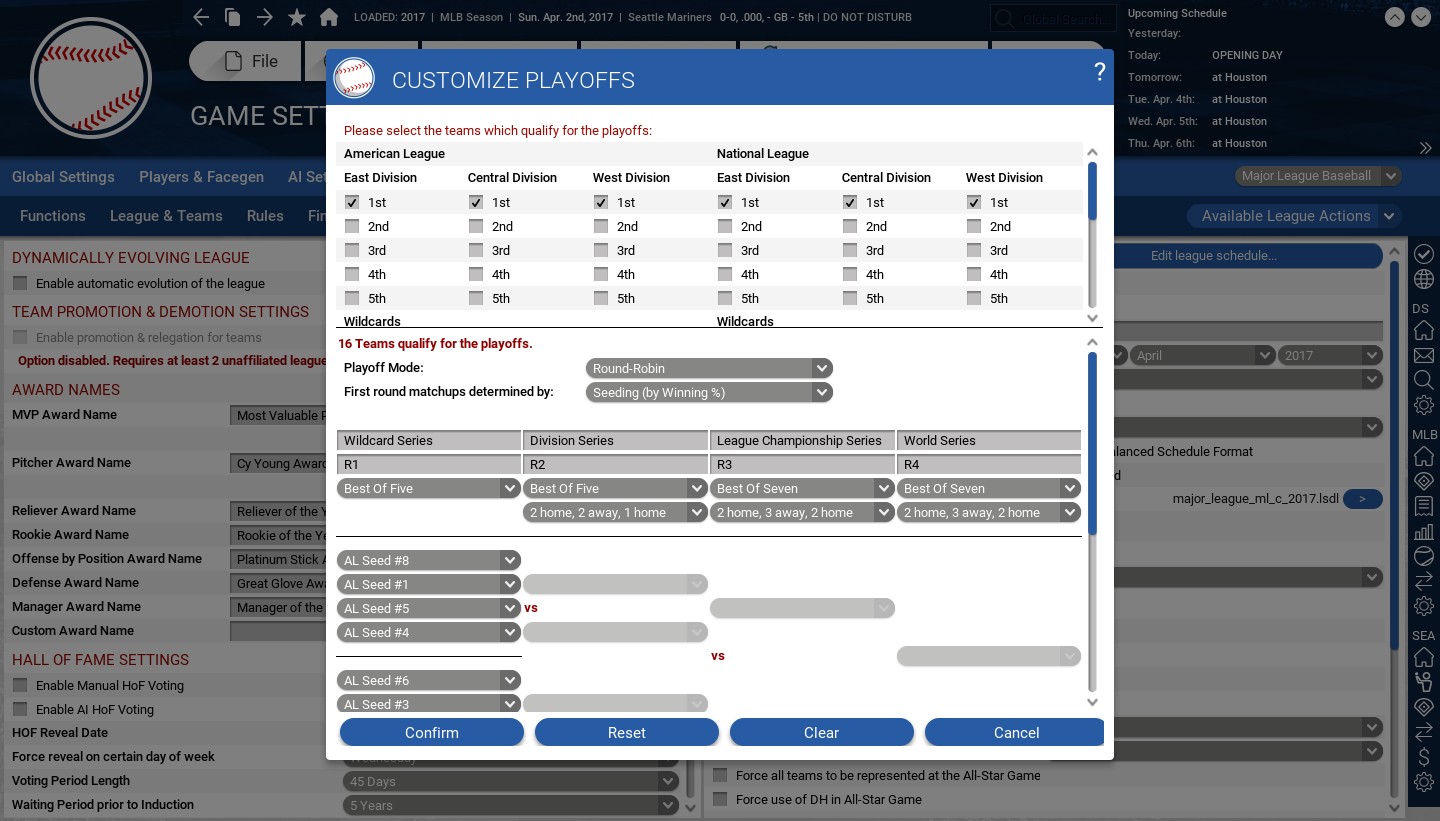Open the AL Seed #8 dropdown
Screen dimensions: 1440x821
tap(428, 560)
